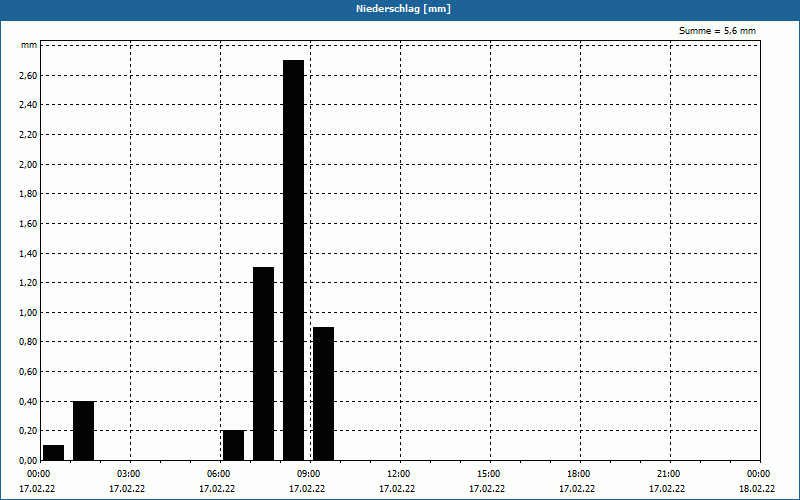Image resolution: width=800 pixels, height=500 pixels.
Task: Click the "18.02.22" date label
Action: tap(757, 489)
